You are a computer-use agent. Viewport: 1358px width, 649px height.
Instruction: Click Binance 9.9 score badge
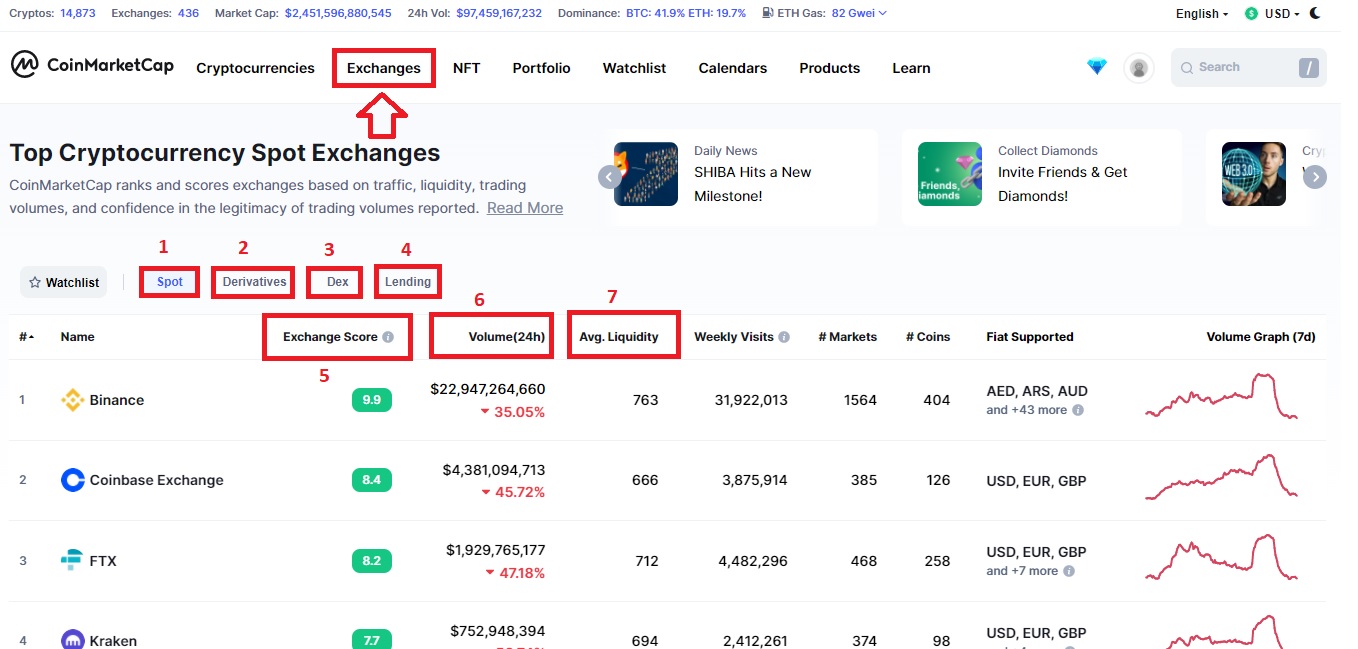tap(372, 400)
